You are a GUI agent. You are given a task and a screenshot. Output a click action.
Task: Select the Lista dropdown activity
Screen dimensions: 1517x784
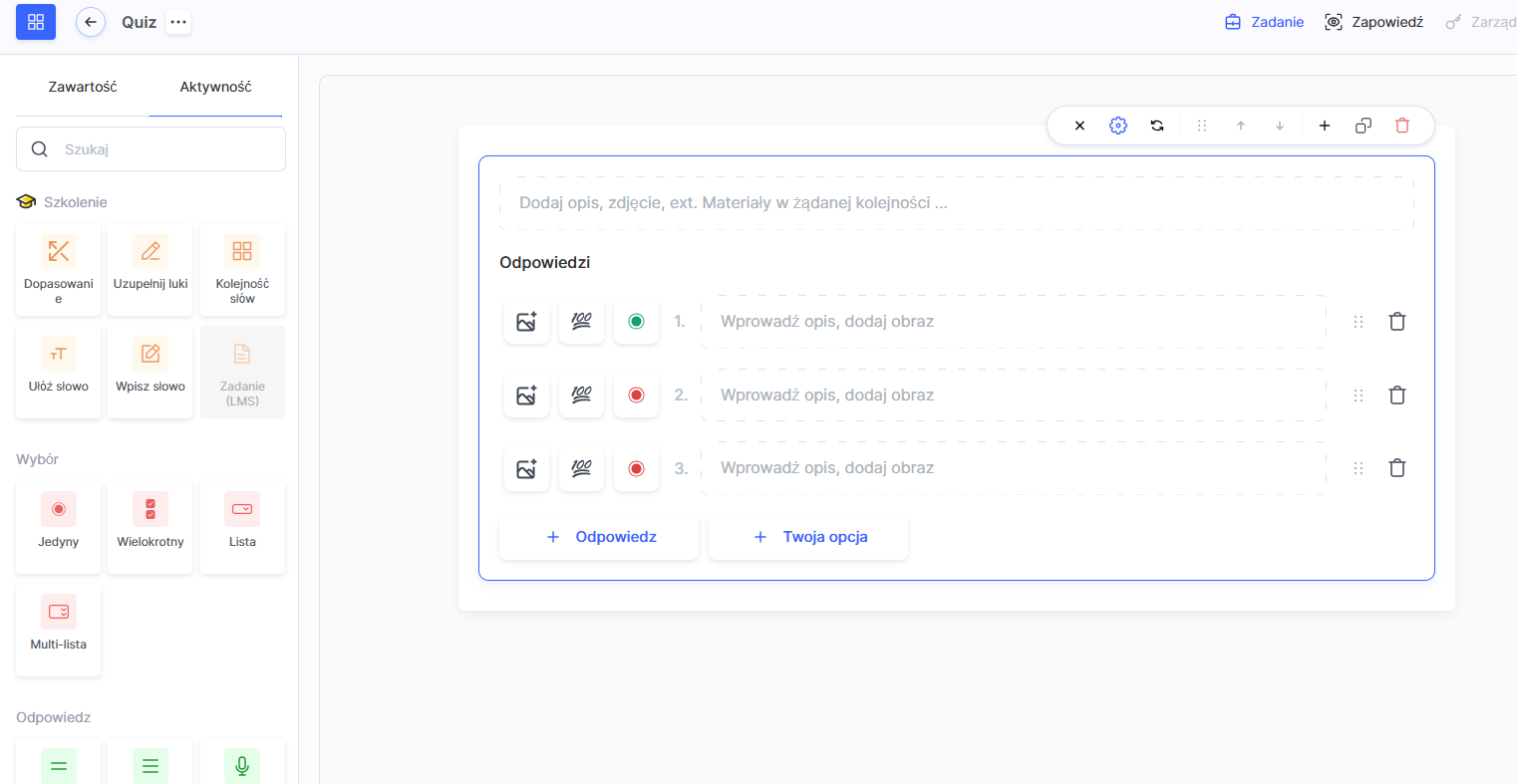(x=242, y=526)
